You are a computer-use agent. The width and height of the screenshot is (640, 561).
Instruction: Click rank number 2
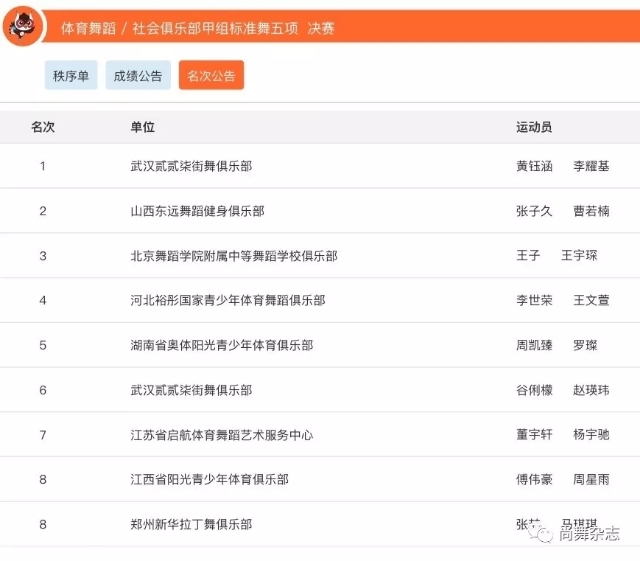[x=43, y=211]
